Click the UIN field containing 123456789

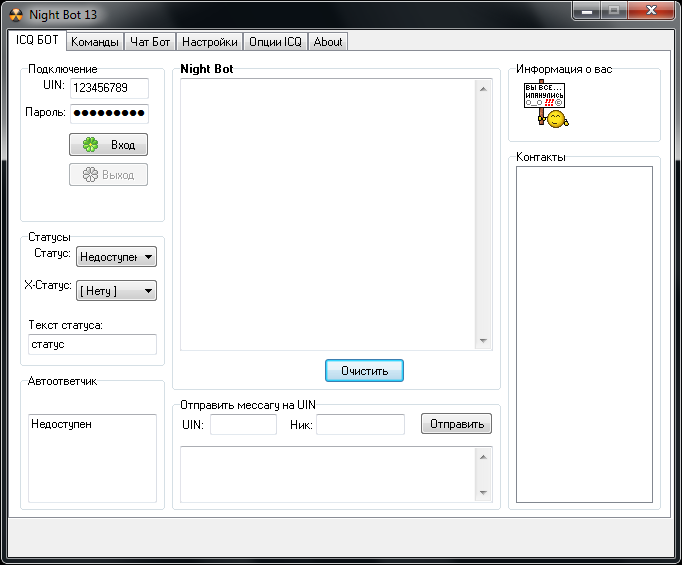pos(110,88)
